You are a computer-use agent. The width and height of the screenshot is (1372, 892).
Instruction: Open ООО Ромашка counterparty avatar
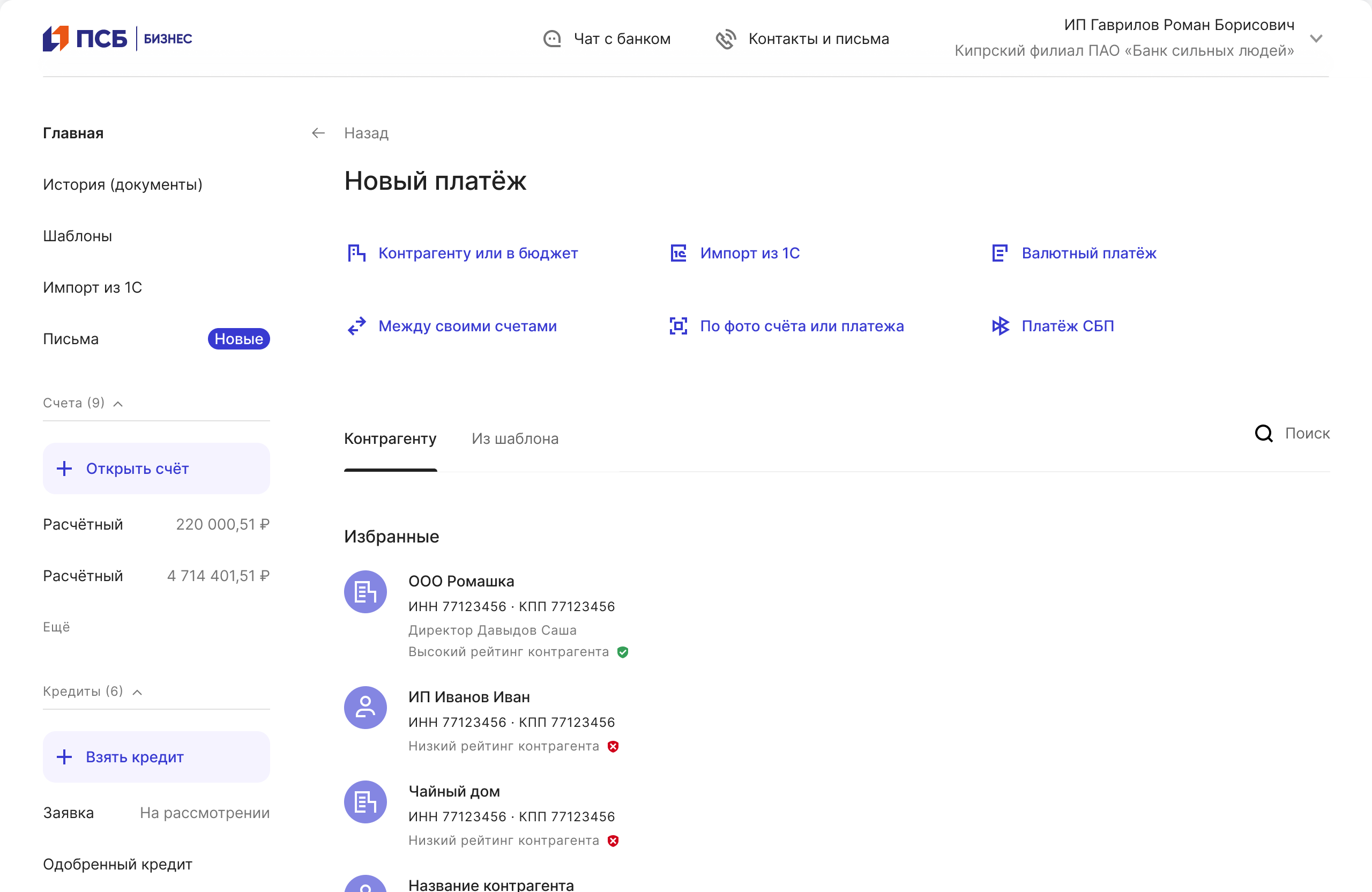[x=365, y=592]
